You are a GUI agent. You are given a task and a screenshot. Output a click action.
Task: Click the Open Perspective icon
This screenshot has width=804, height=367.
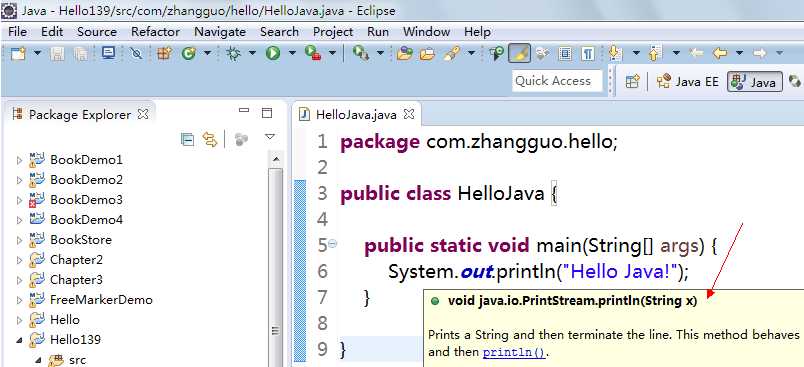point(633,81)
